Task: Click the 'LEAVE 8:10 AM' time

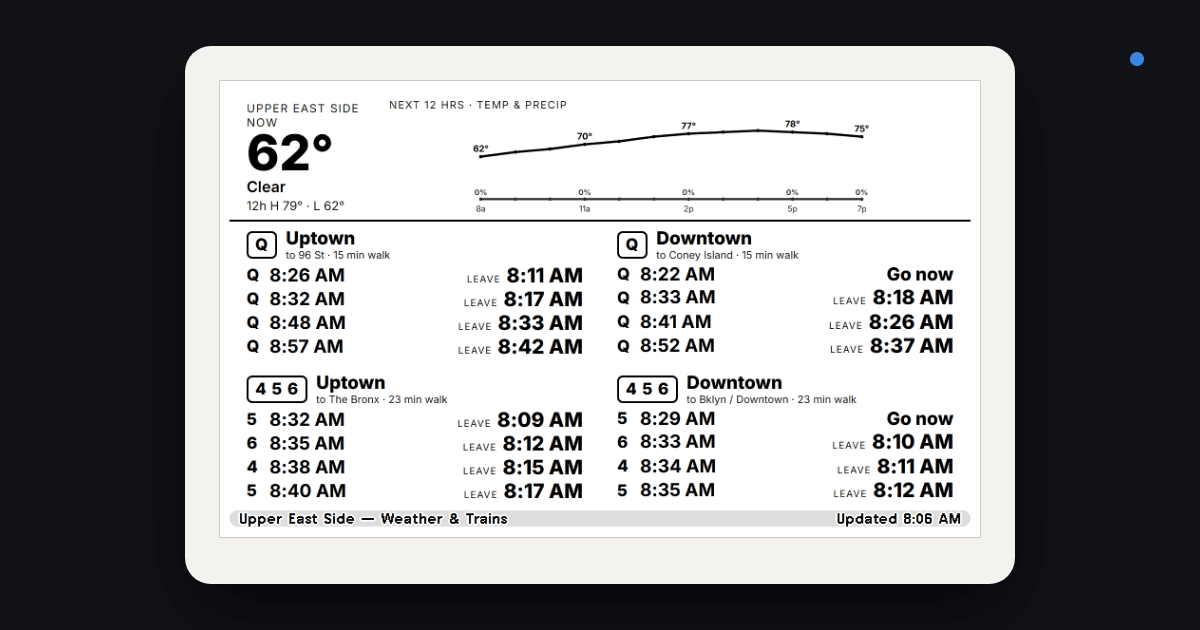Action: coord(893,442)
